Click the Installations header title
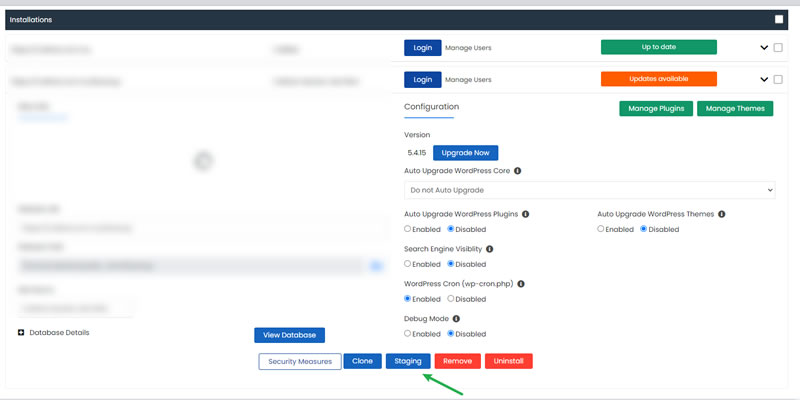Screen dimensions: 800x400 [x=31, y=20]
